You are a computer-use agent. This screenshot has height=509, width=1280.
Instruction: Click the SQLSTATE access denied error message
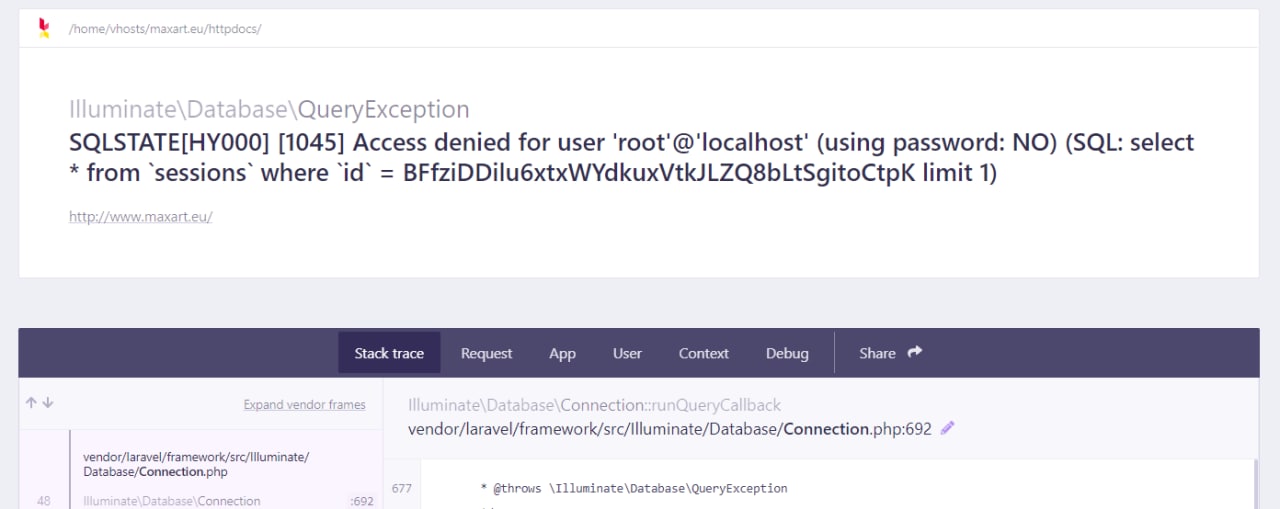(632, 157)
